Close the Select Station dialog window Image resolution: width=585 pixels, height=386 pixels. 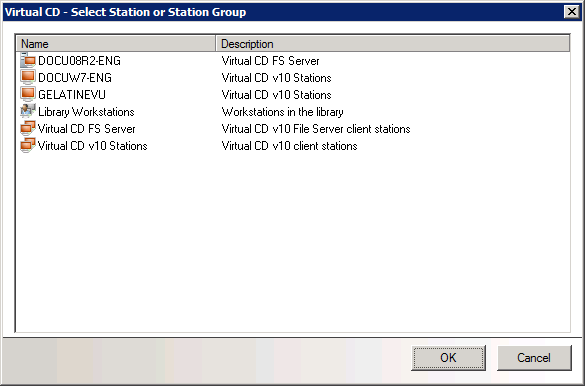572,12
